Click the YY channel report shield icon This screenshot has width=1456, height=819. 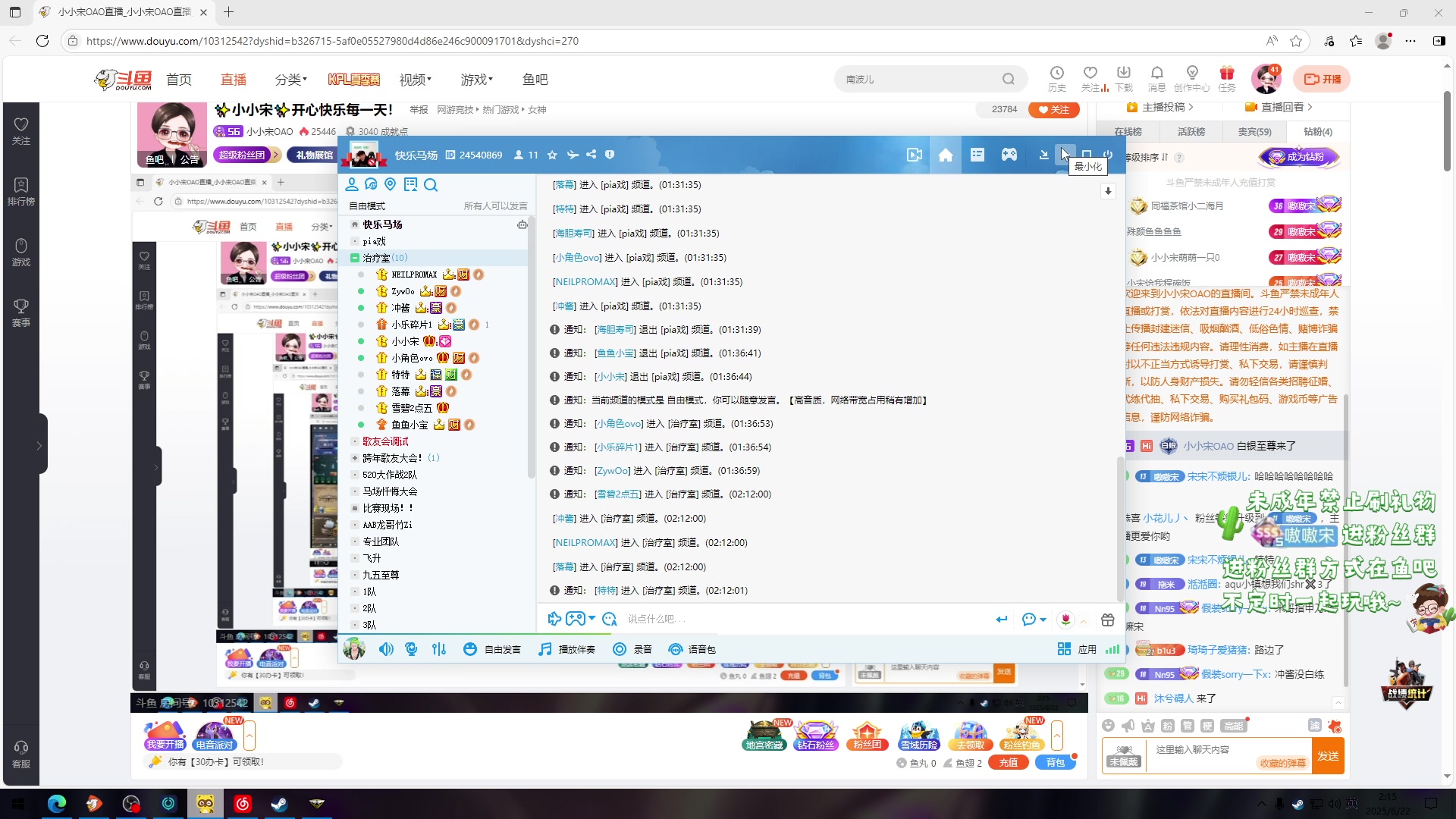(x=610, y=155)
